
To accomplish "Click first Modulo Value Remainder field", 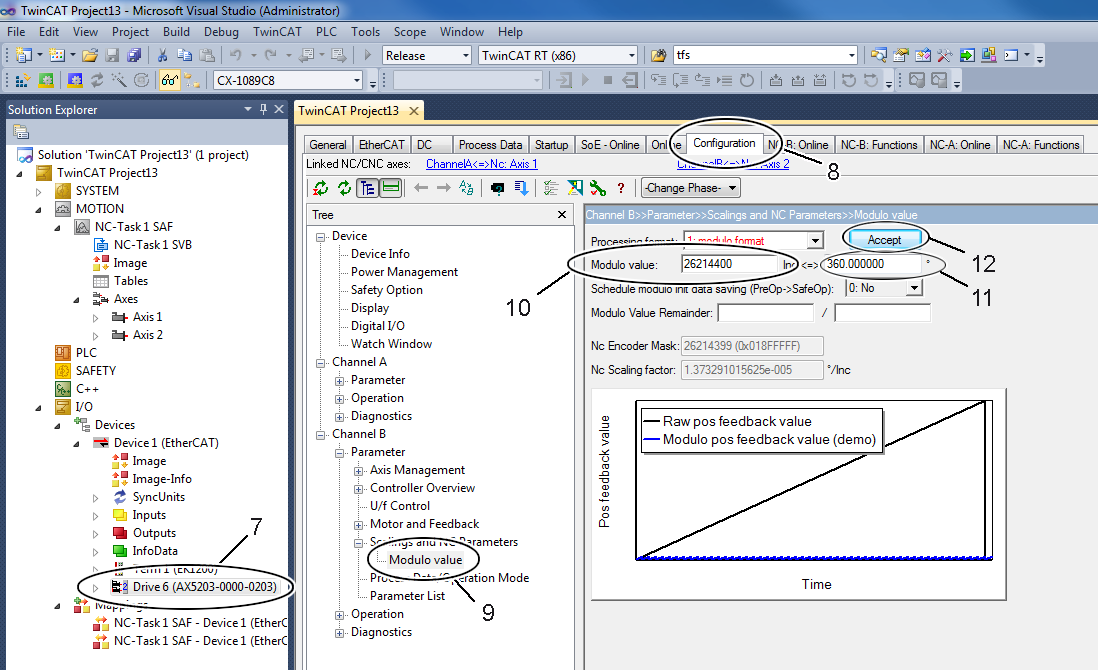I will pos(766,313).
